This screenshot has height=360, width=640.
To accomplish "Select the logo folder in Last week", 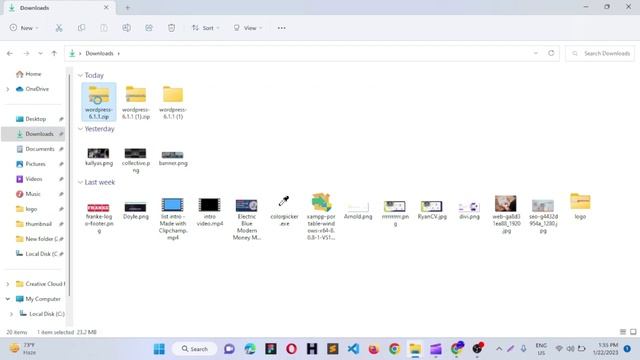I will [x=580, y=207].
